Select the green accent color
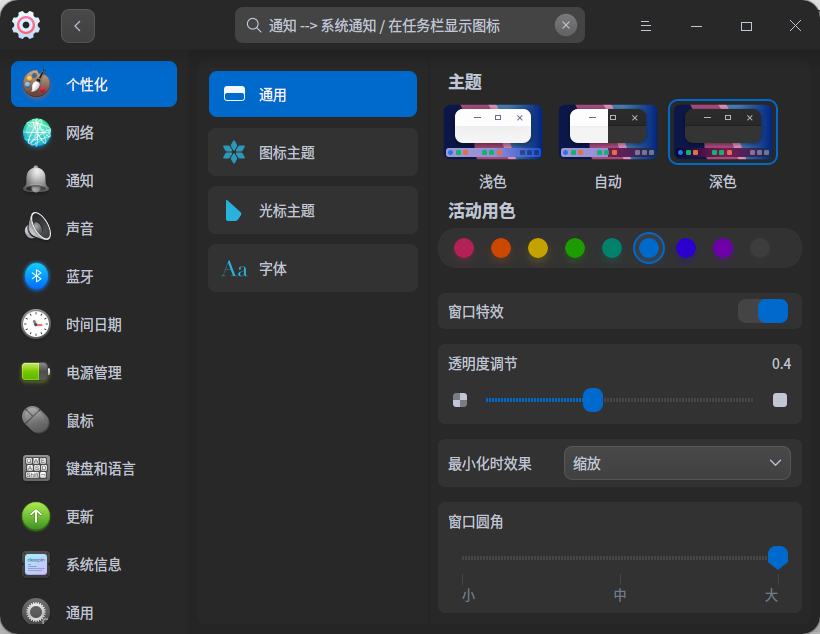This screenshot has width=820, height=634. (575, 248)
